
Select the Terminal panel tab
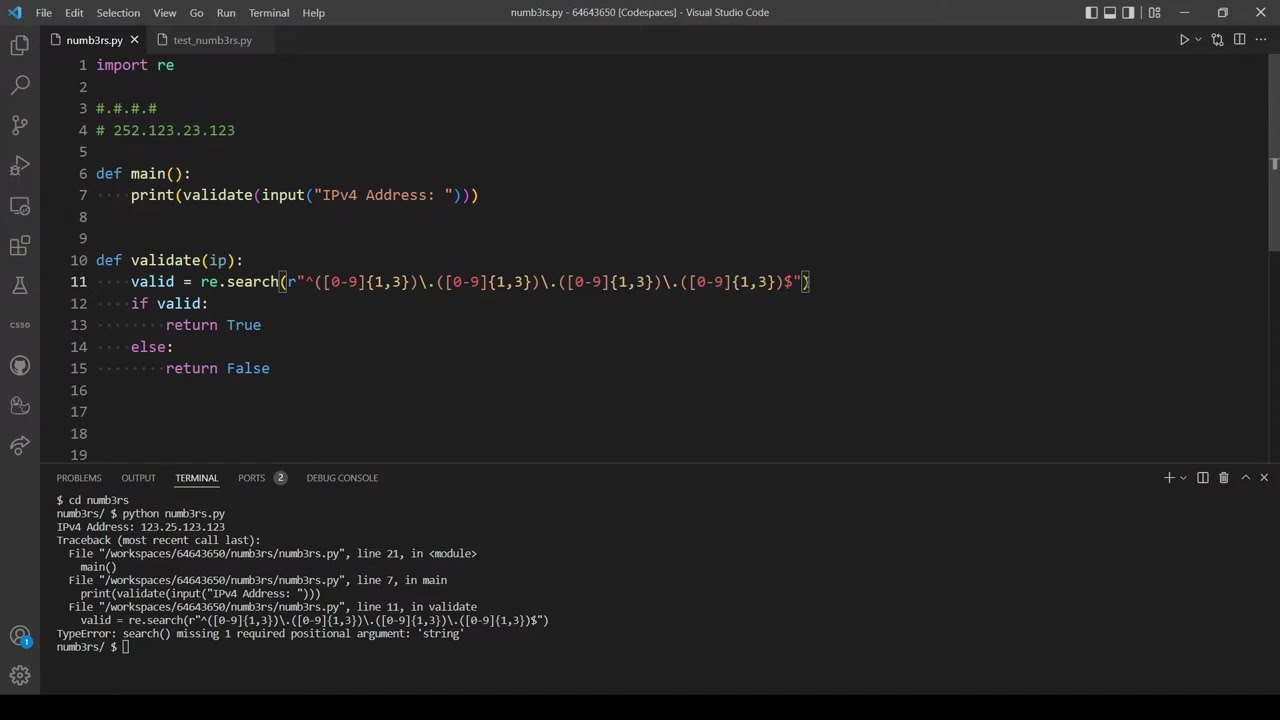(196, 478)
